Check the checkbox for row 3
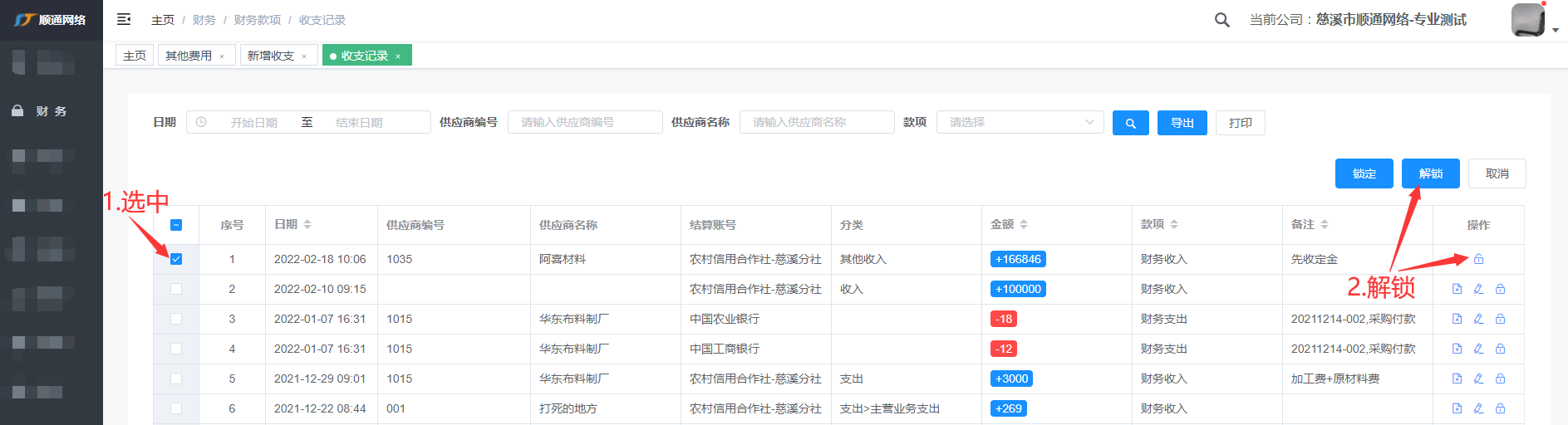This screenshot has height=425, width=1568. click(176, 319)
